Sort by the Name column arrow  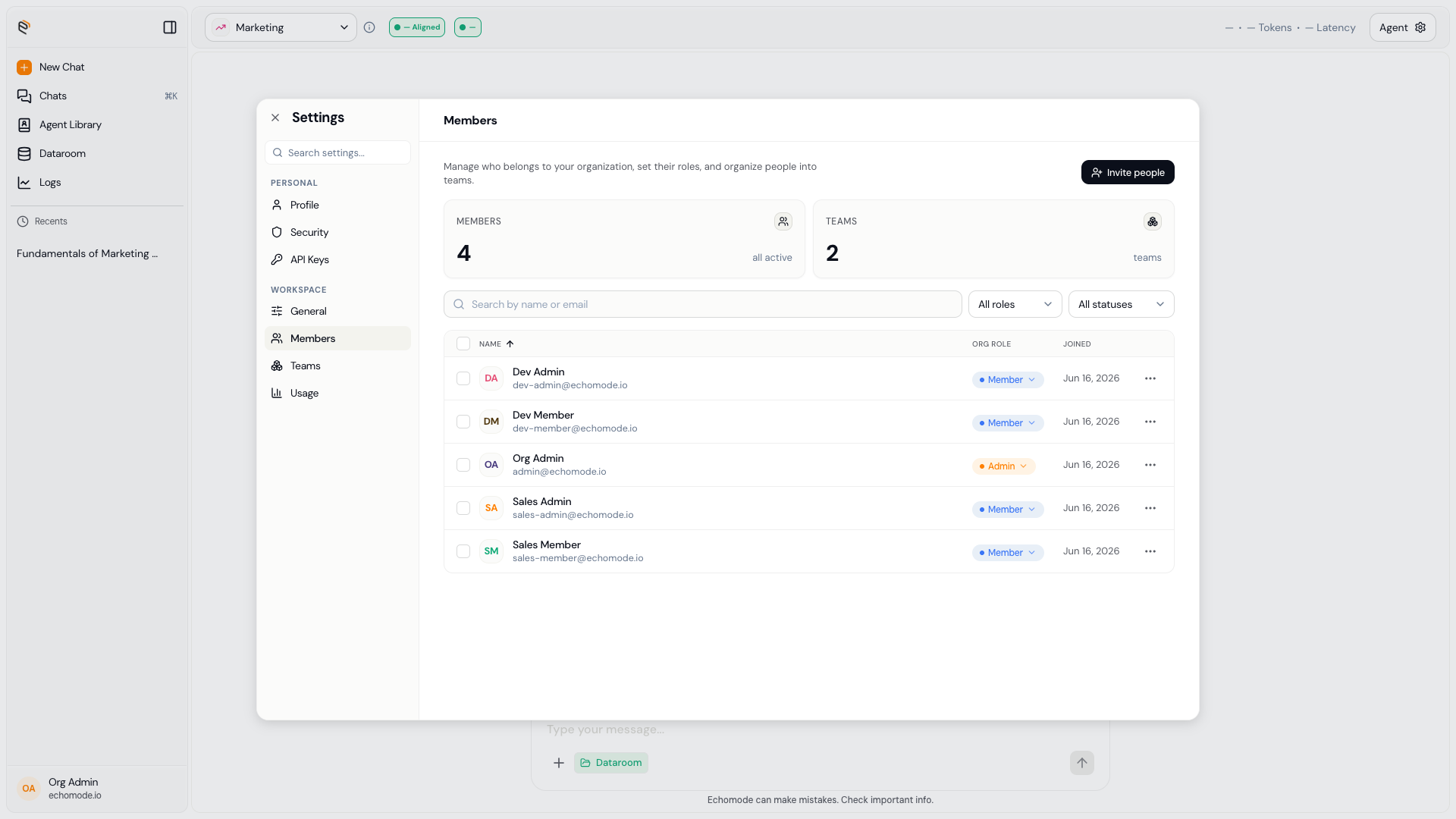tap(510, 344)
